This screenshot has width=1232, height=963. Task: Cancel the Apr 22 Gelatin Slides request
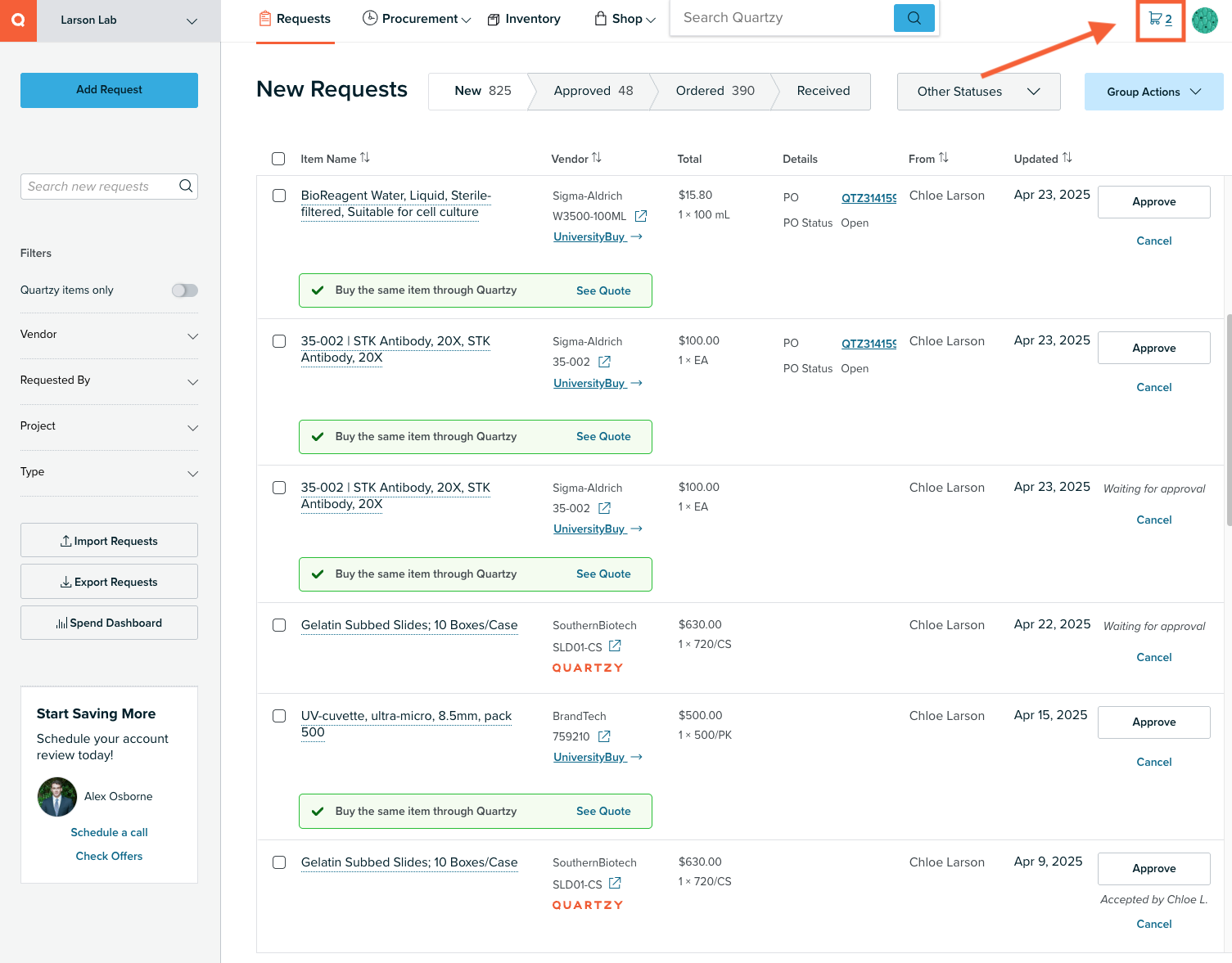[x=1154, y=657]
